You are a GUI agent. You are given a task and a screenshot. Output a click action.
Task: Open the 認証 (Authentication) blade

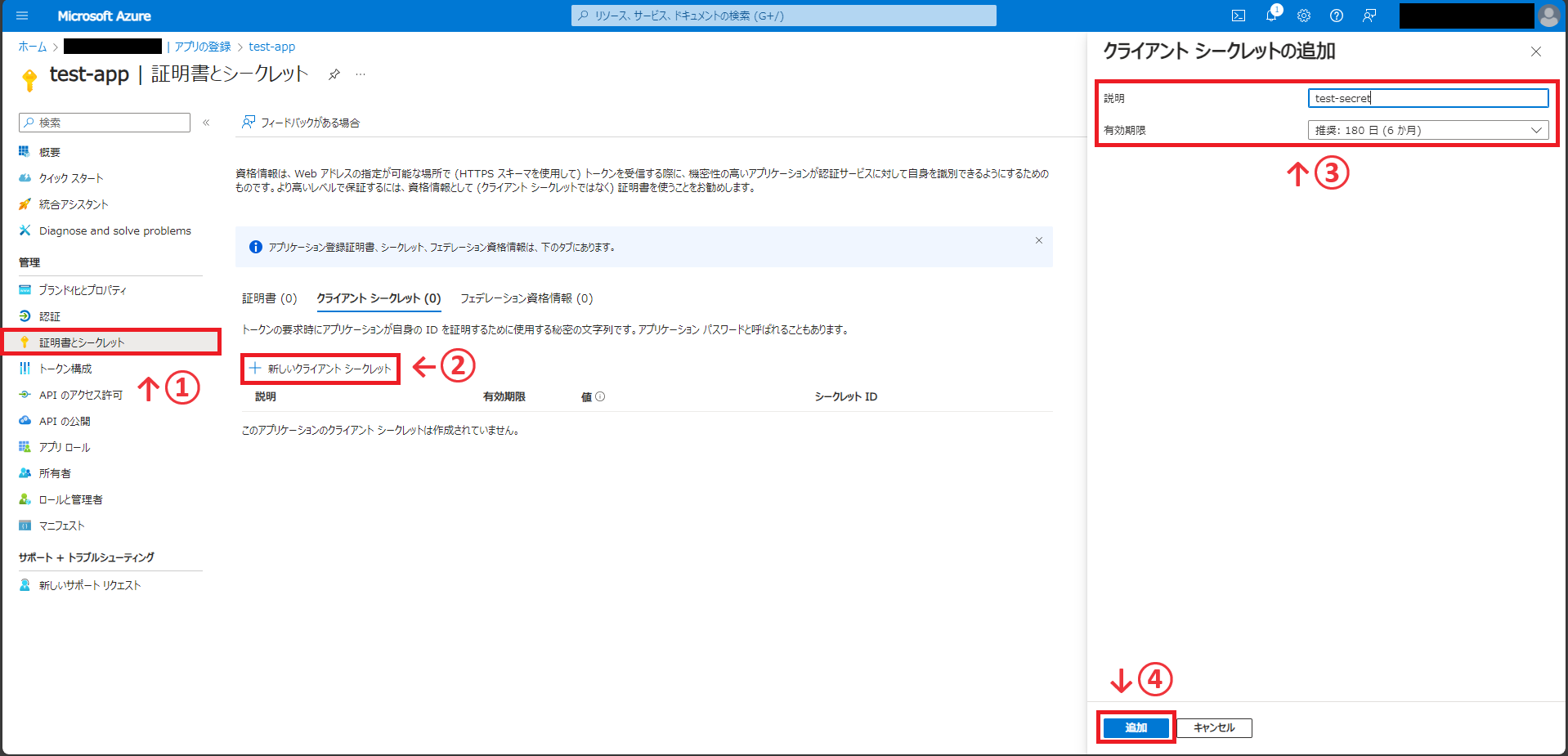pyautogui.click(x=50, y=315)
